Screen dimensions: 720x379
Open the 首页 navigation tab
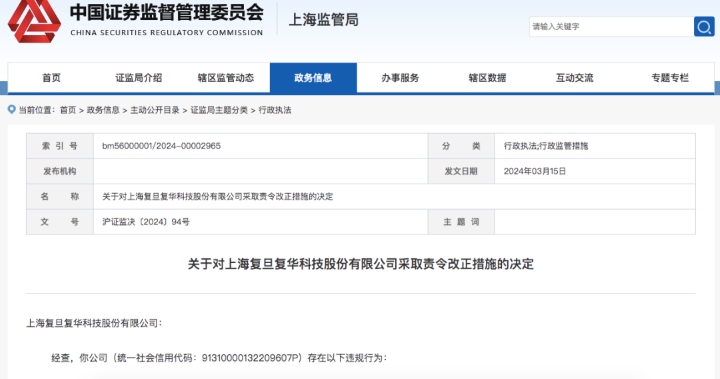51,78
